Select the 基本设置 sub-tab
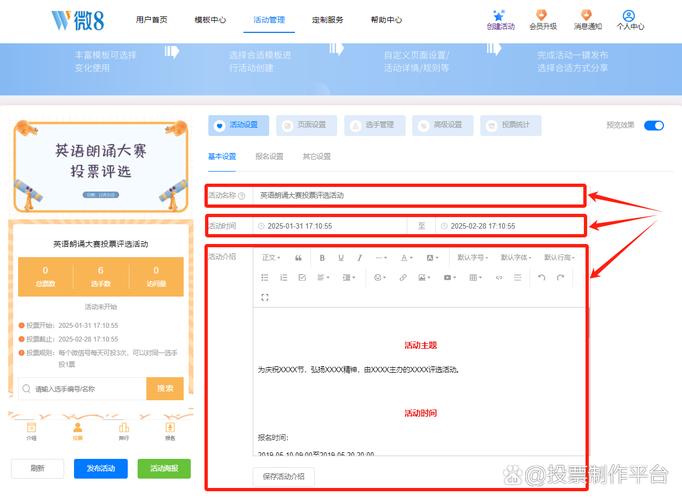 tap(222, 157)
